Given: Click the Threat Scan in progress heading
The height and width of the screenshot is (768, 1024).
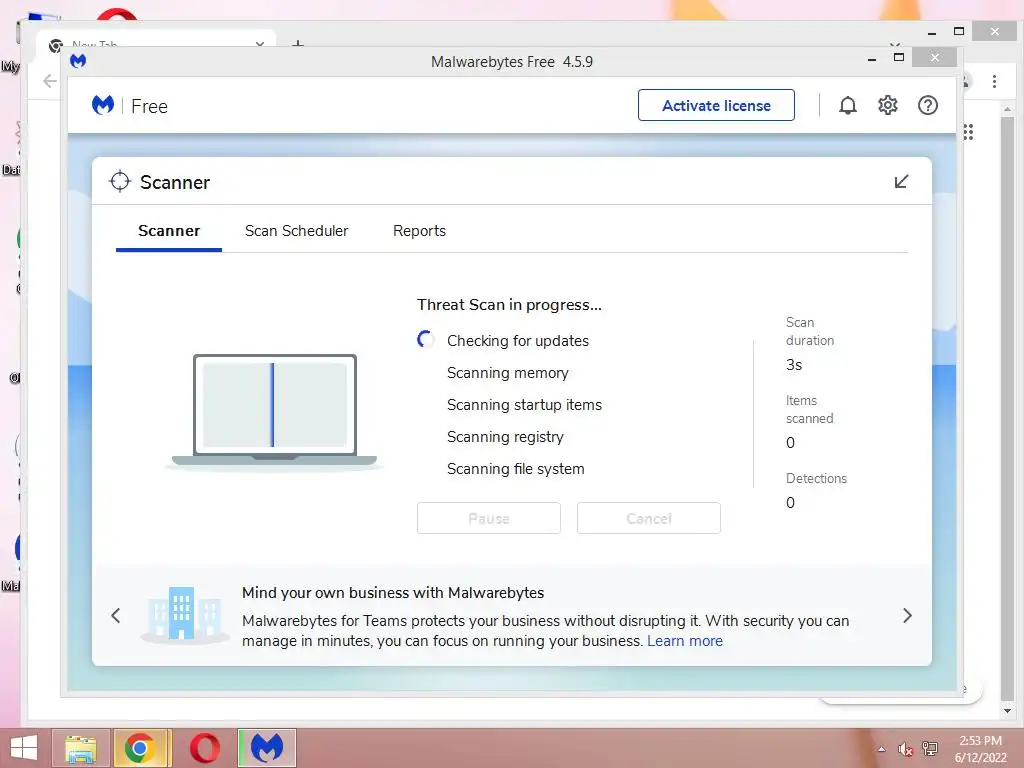Looking at the screenshot, I should click(509, 304).
